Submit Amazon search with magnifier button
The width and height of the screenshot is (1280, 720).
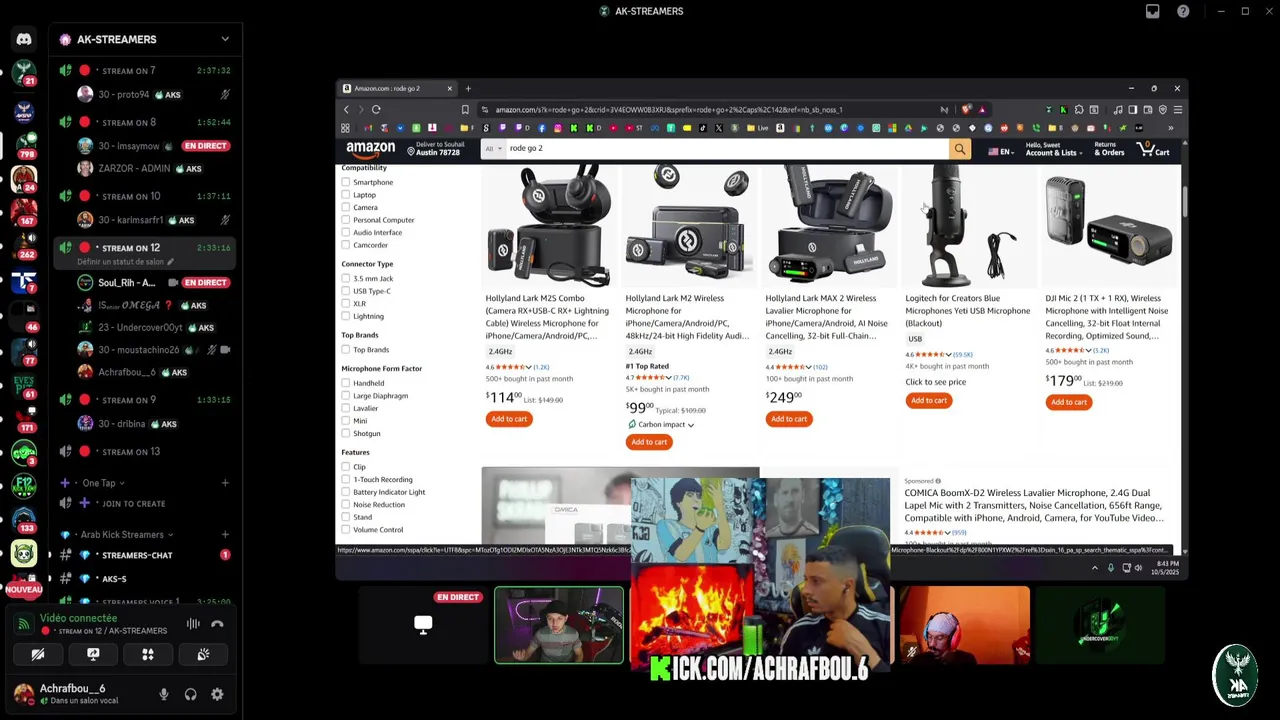coord(959,149)
